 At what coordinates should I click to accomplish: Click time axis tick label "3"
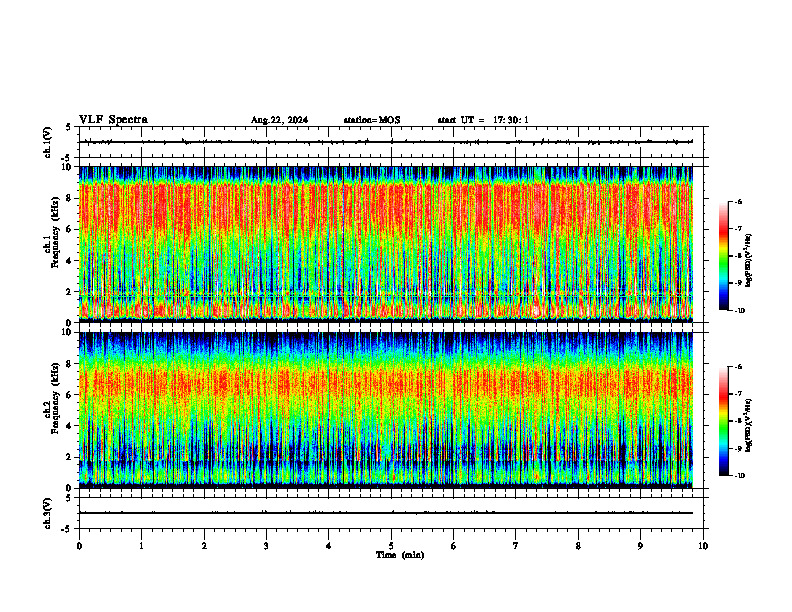point(266,546)
